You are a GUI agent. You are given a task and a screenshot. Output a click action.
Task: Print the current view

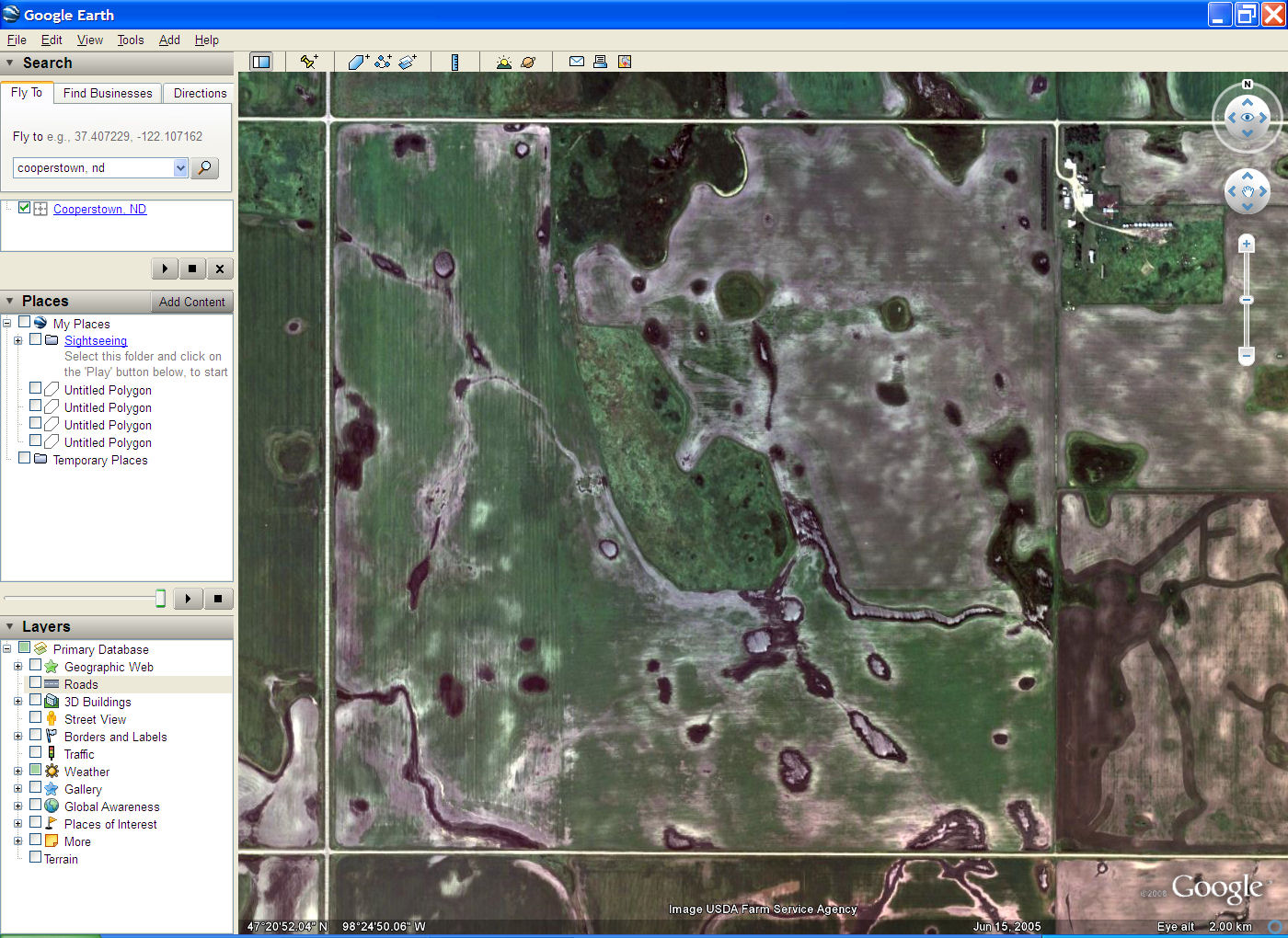click(x=600, y=62)
